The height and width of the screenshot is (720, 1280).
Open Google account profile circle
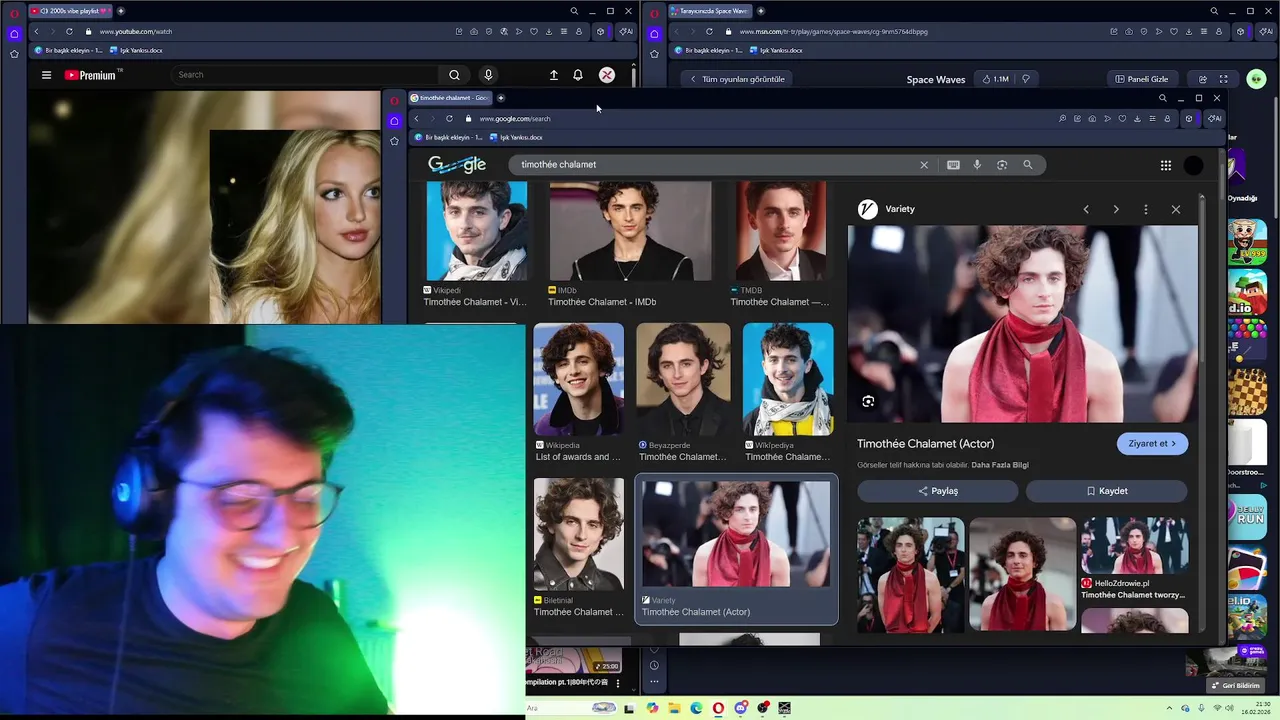click(x=1194, y=165)
